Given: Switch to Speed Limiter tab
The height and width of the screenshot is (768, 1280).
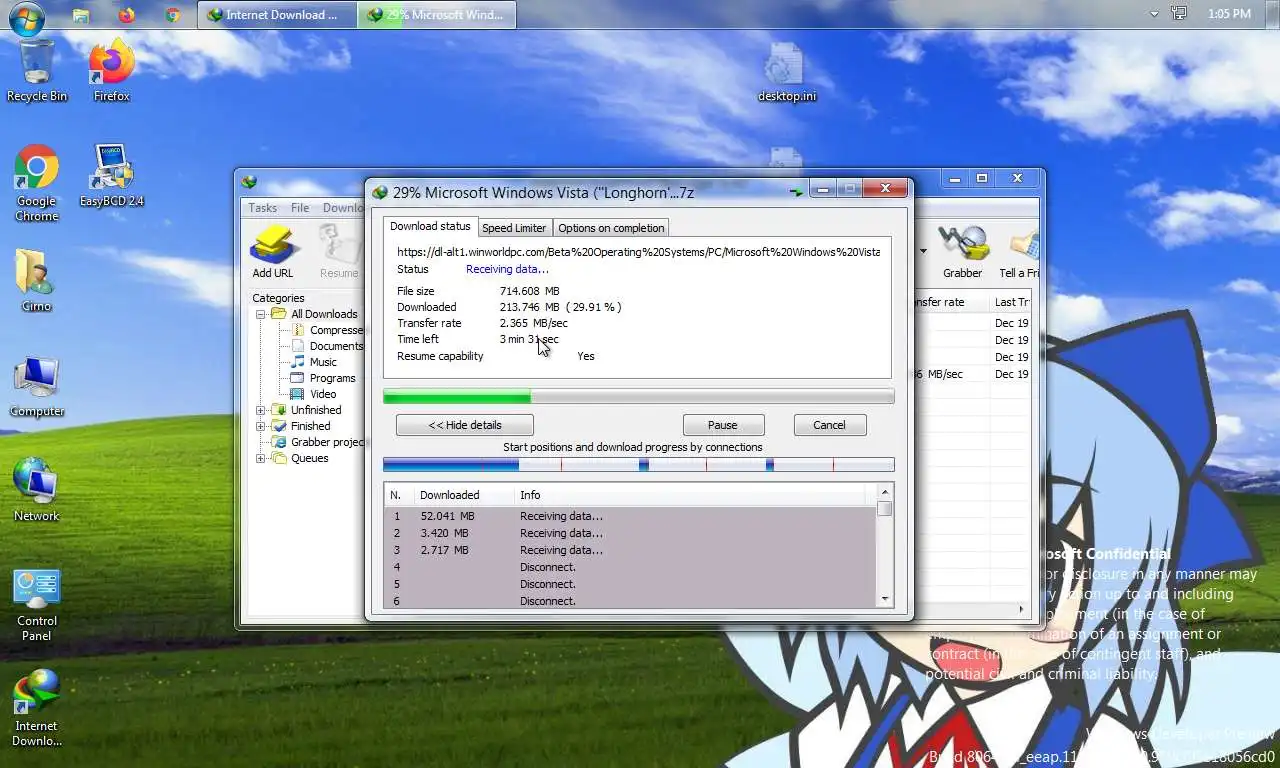Looking at the screenshot, I should click(x=514, y=228).
